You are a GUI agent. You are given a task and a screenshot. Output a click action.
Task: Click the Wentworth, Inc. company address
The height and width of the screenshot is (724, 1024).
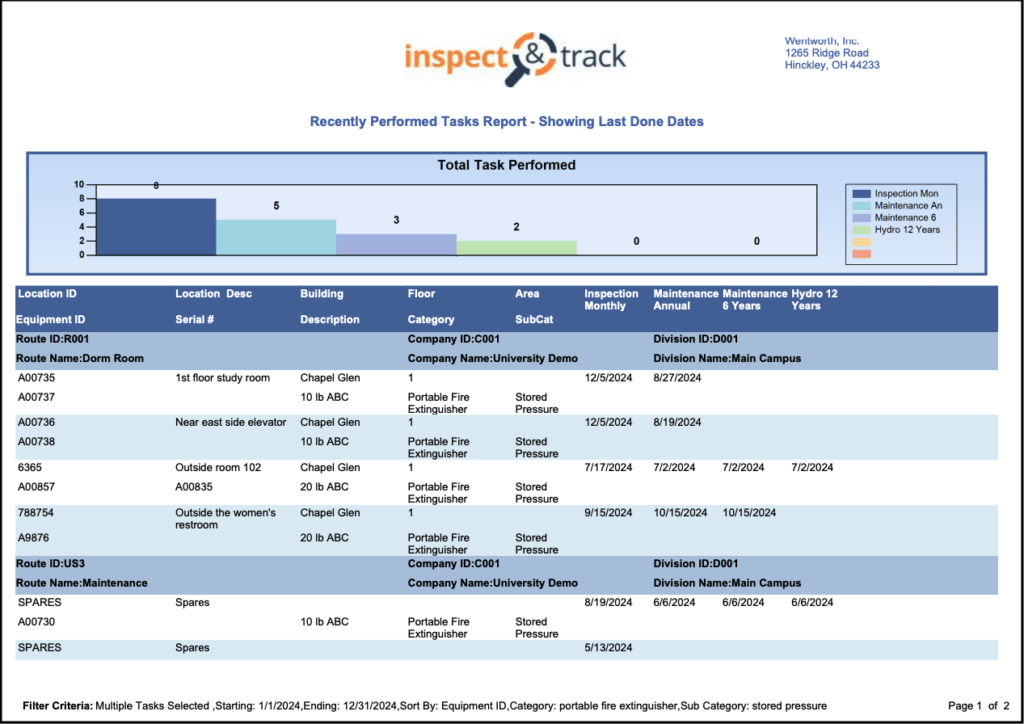832,53
